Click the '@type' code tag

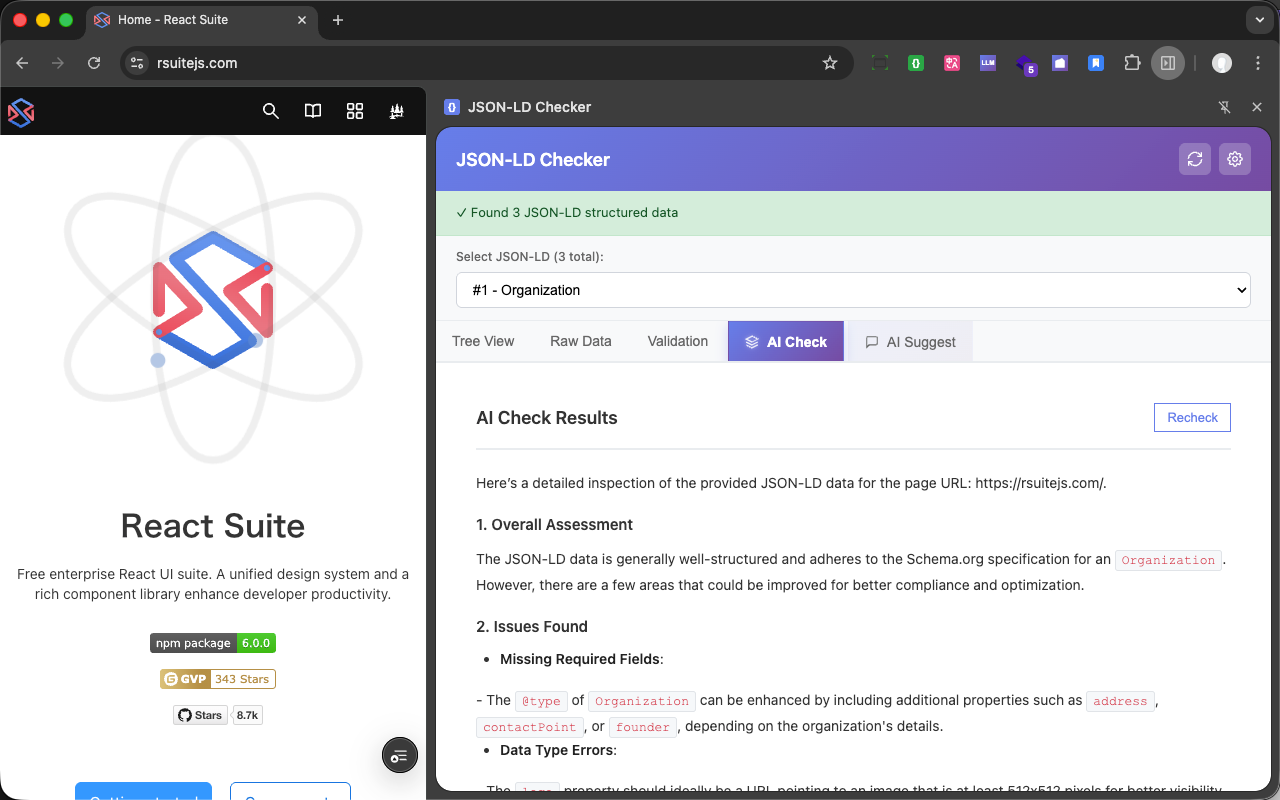[541, 701]
